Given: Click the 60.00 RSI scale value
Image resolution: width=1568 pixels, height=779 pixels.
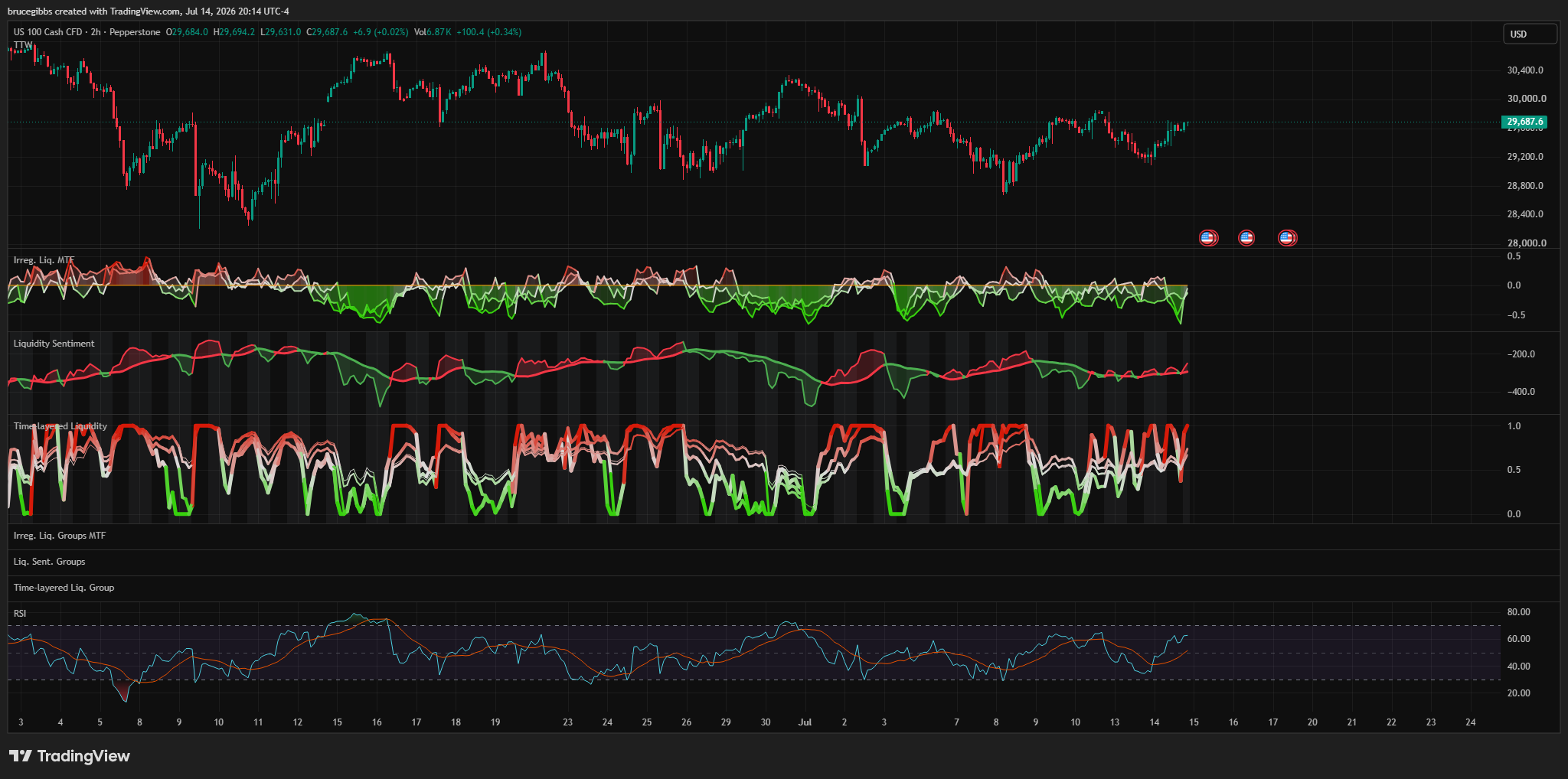Looking at the screenshot, I should tap(1518, 639).
